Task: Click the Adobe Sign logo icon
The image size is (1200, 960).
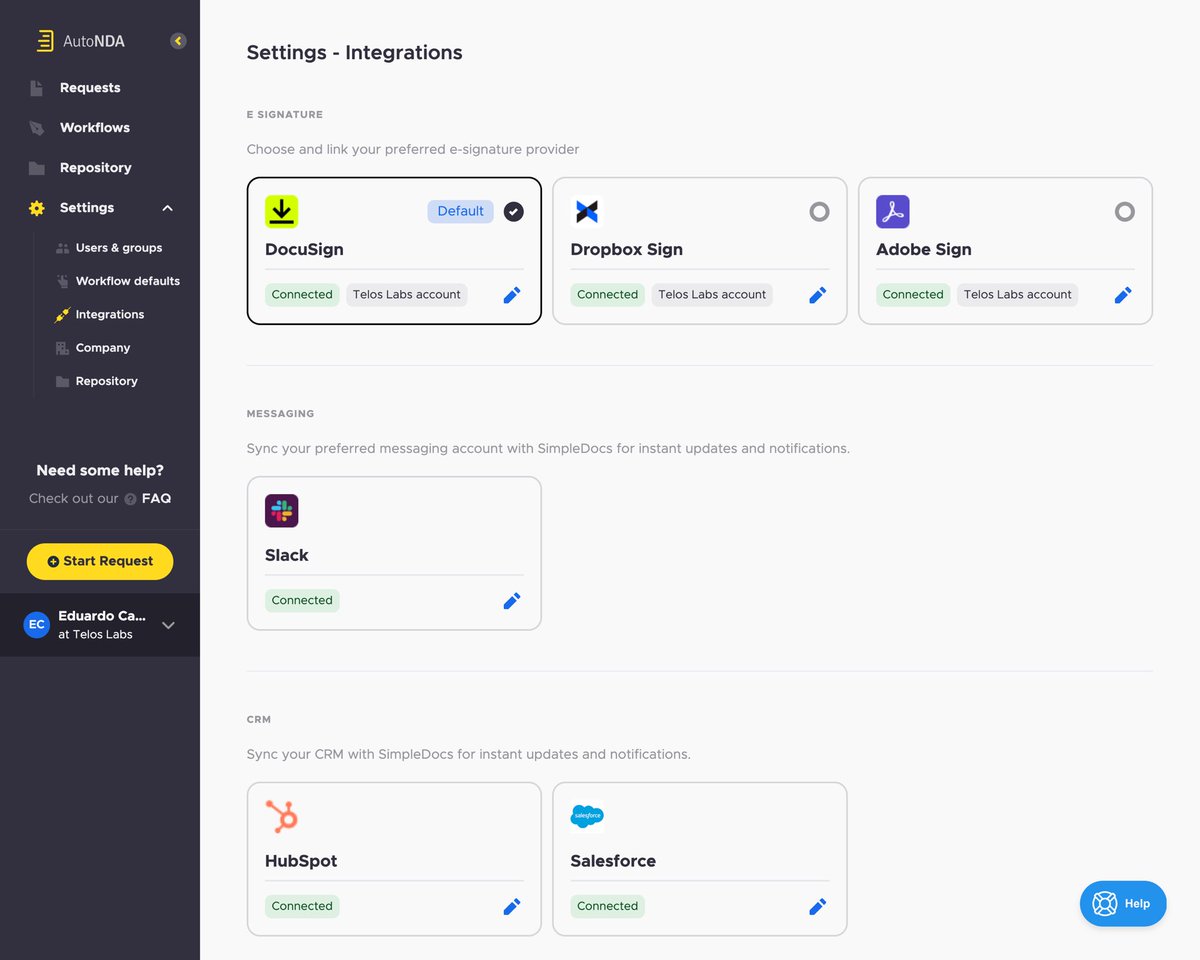Action: [x=893, y=211]
